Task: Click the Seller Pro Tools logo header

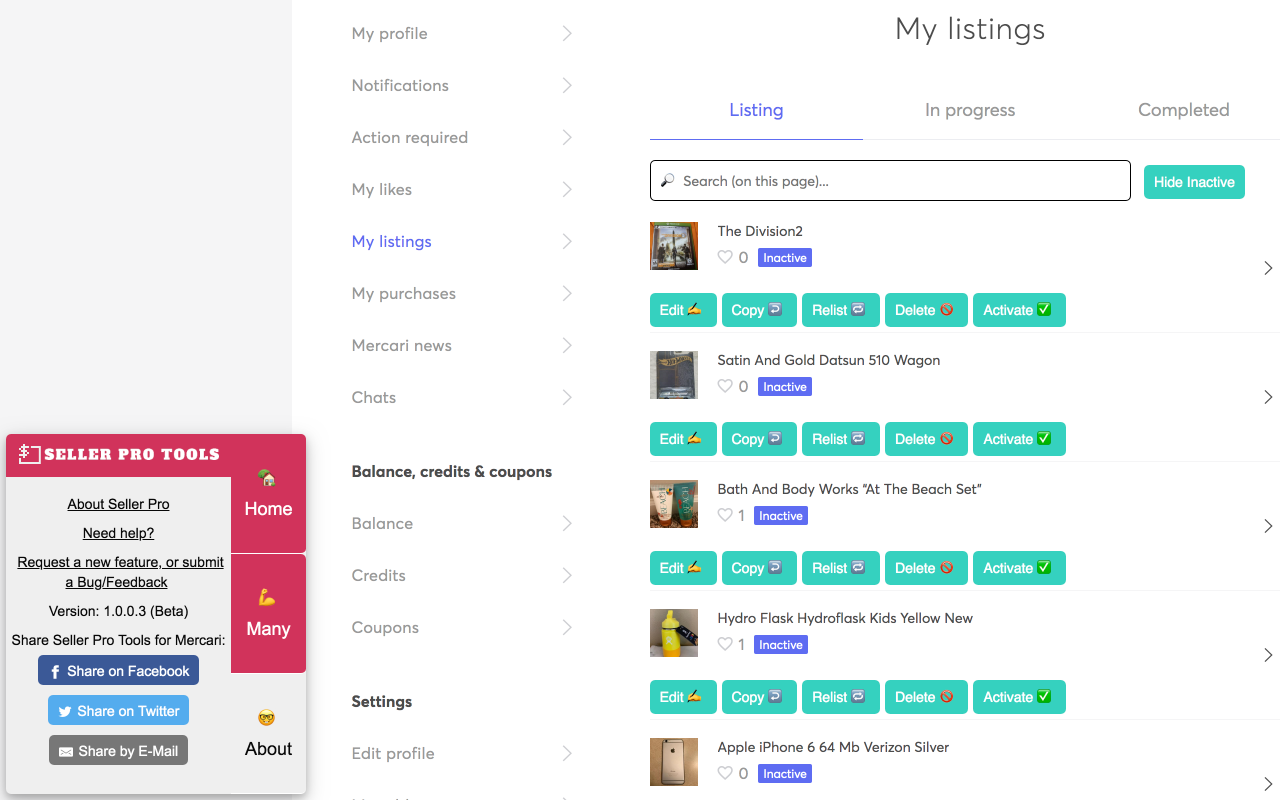Action: coord(119,455)
